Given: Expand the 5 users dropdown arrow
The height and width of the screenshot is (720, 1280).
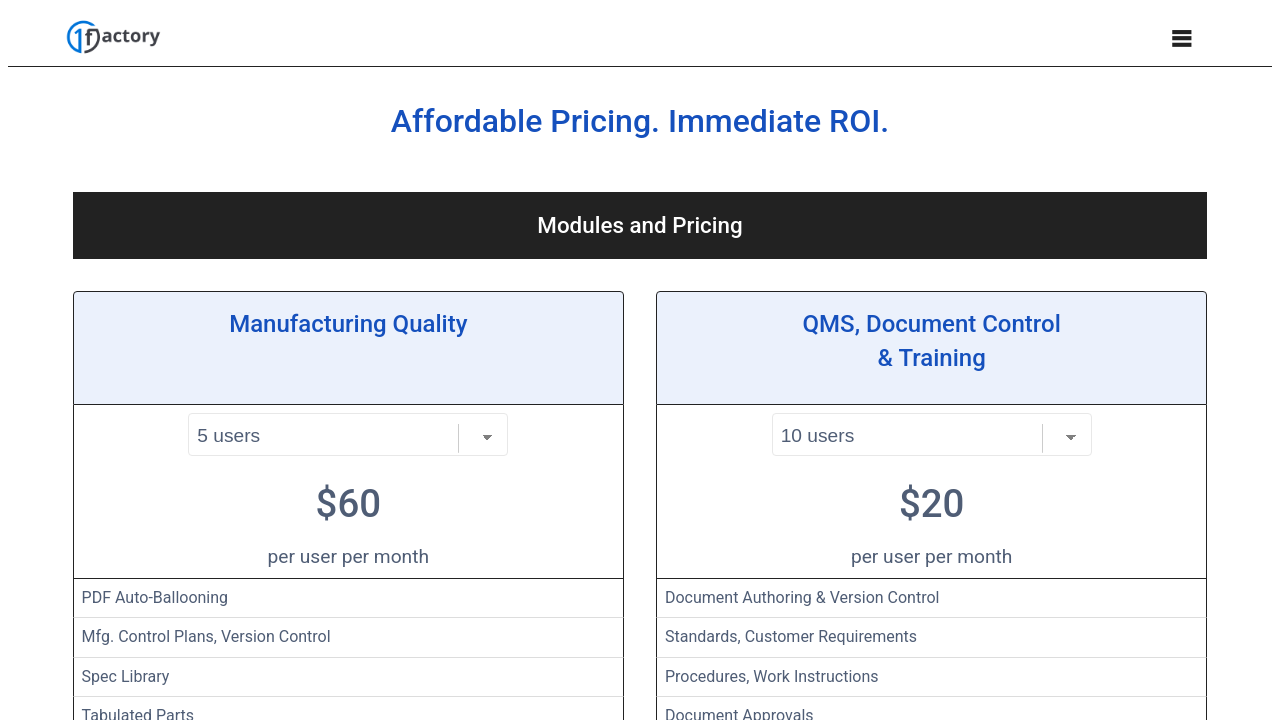Looking at the screenshot, I should coord(487,437).
